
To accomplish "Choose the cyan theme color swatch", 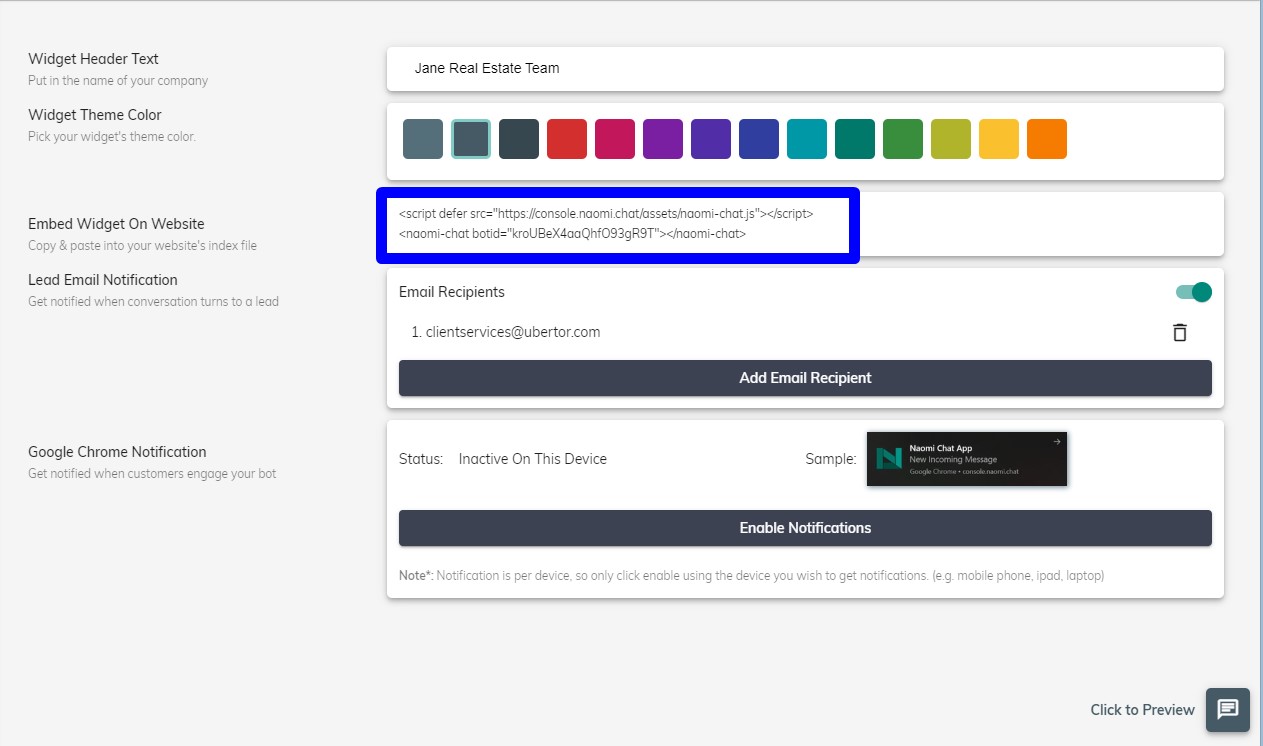I will tap(807, 139).
